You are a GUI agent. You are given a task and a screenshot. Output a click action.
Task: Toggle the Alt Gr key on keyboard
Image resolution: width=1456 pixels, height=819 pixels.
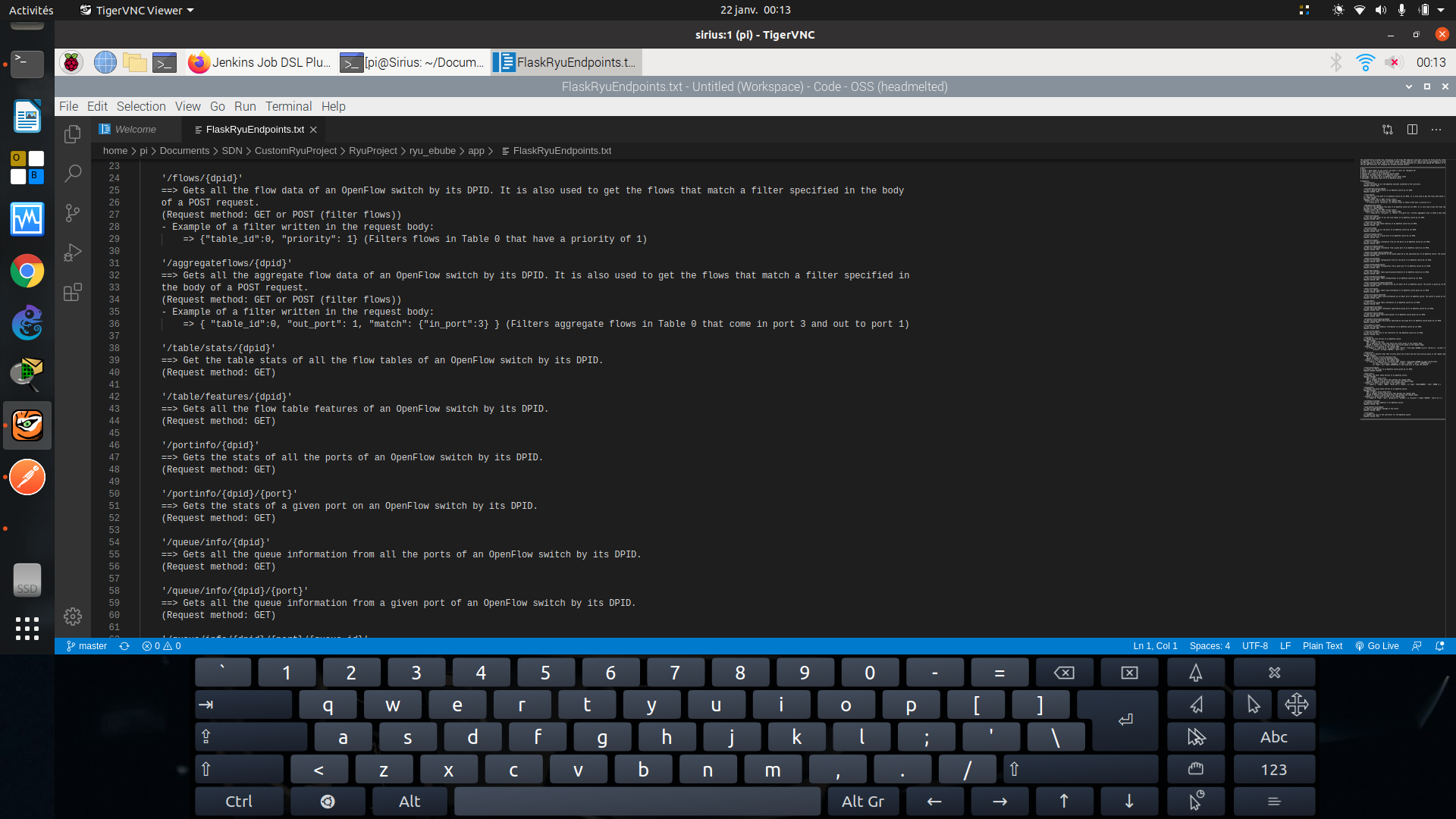863,802
